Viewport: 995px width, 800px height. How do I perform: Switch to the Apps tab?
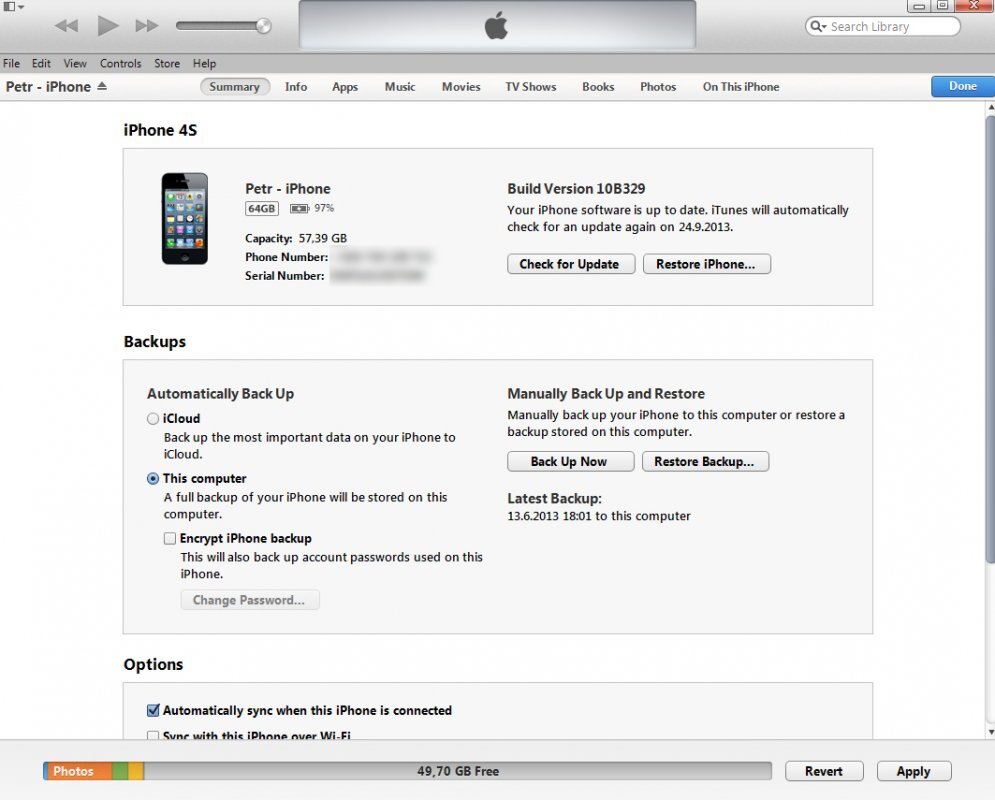click(x=345, y=87)
